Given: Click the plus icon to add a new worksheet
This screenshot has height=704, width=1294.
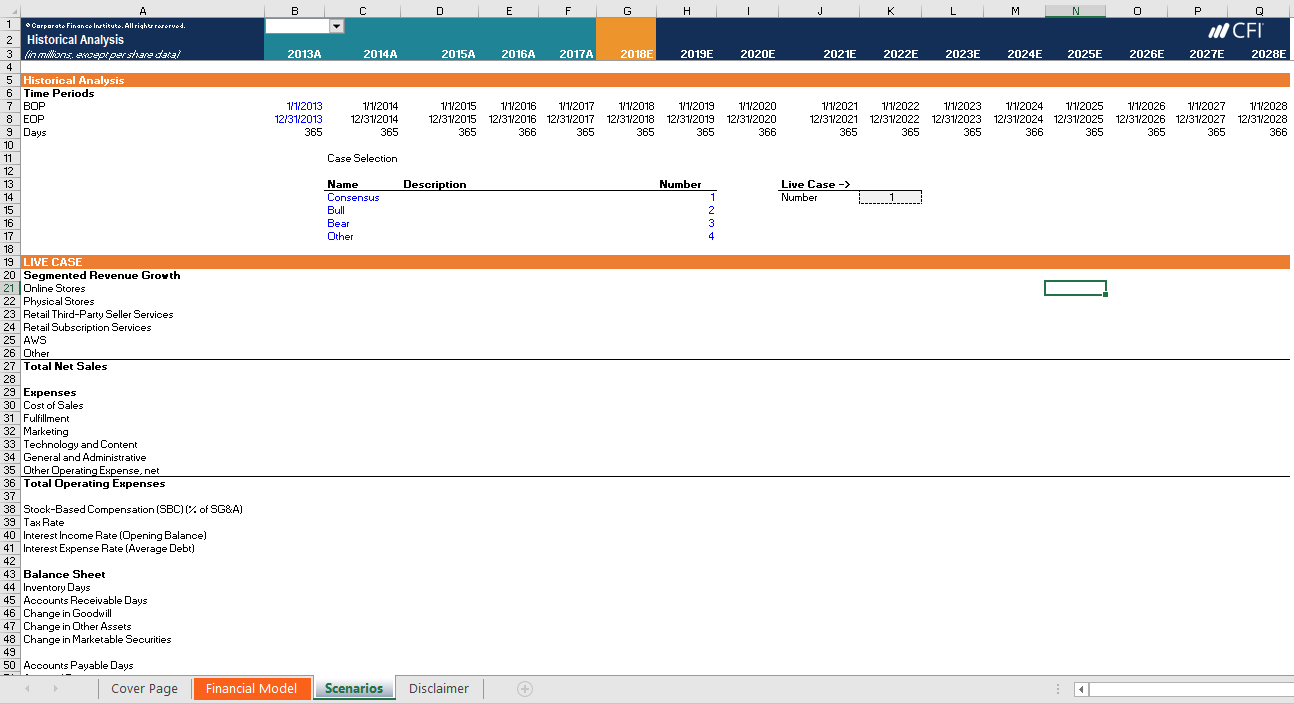Looking at the screenshot, I should pos(524,688).
